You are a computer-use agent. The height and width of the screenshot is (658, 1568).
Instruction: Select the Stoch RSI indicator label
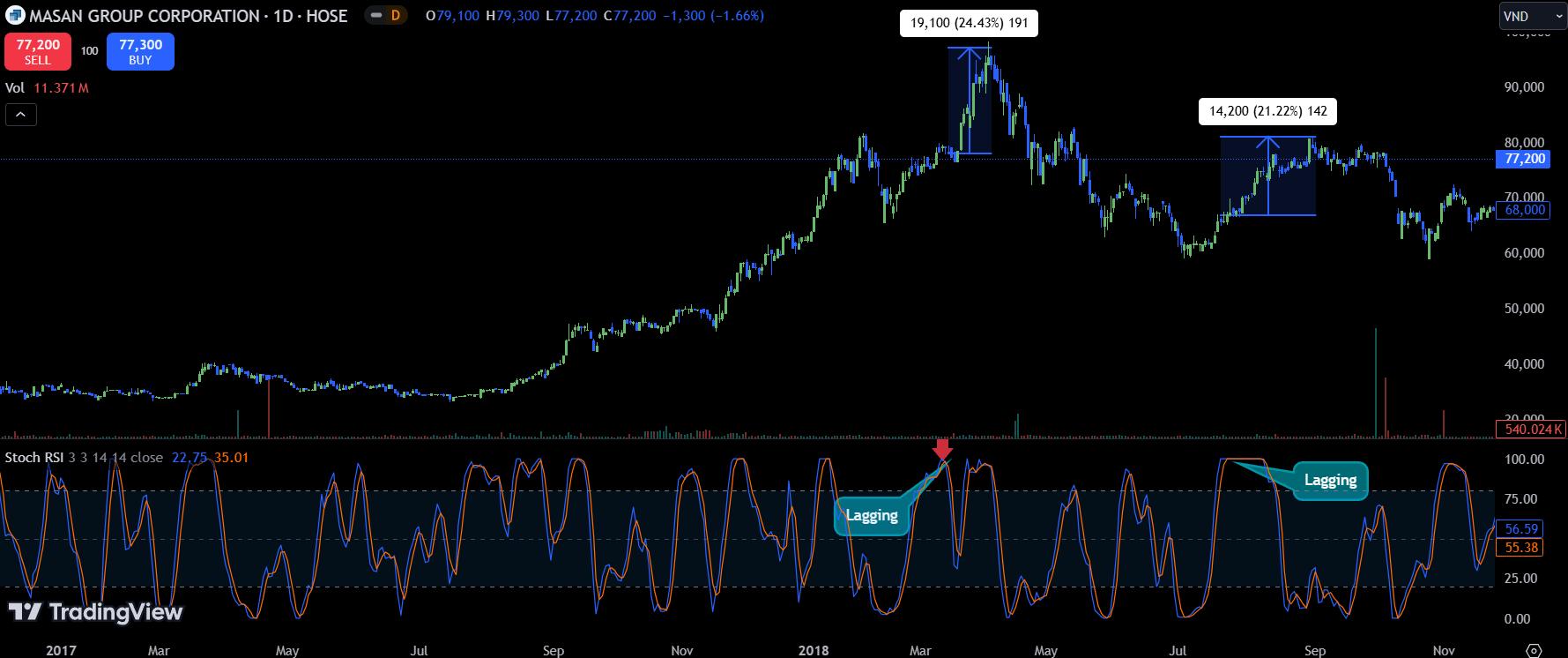pos(34,457)
